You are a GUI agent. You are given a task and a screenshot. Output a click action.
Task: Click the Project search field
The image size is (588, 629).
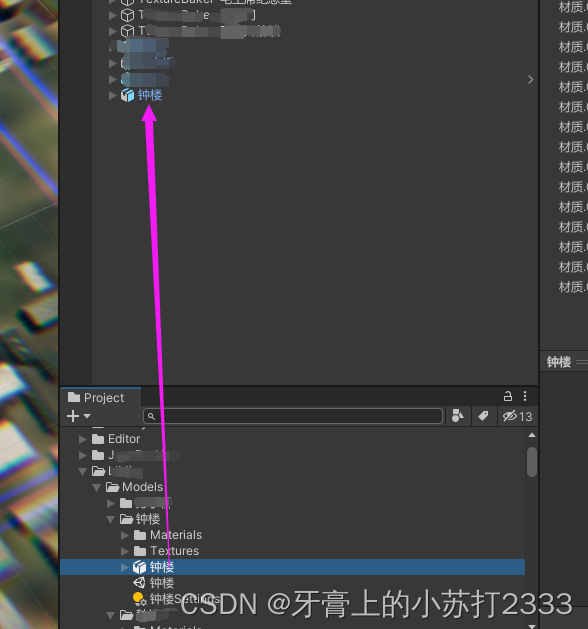pos(293,416)
